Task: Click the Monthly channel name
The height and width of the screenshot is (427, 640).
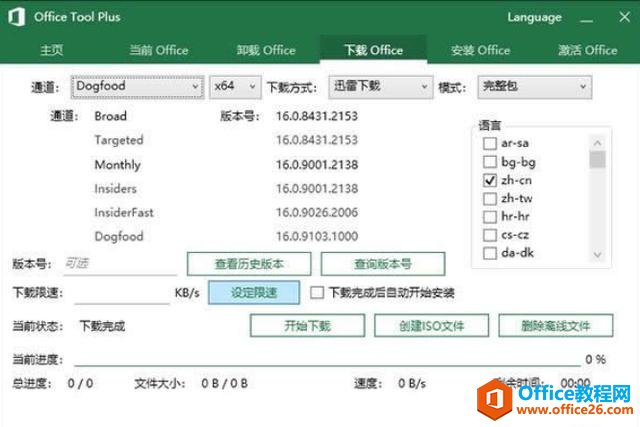Action: (x=118, y=165)
